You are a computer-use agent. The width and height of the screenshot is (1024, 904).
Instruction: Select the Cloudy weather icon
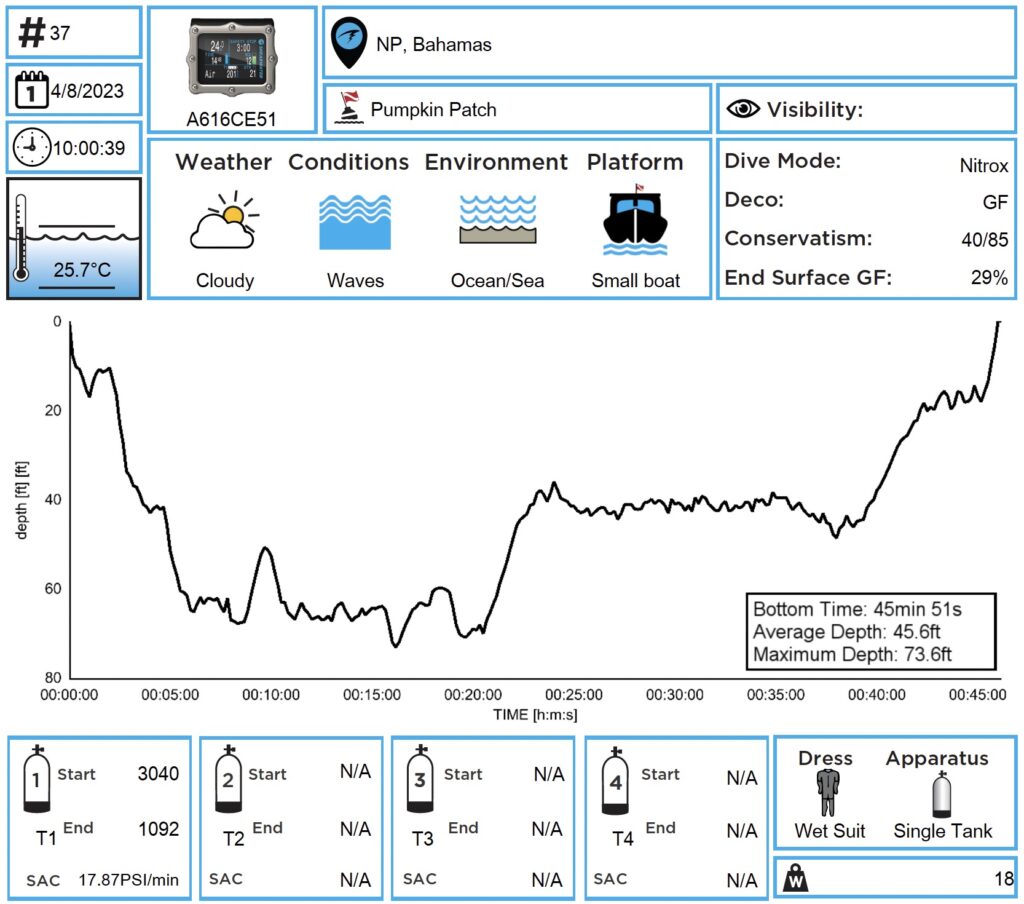click(225, 222)
